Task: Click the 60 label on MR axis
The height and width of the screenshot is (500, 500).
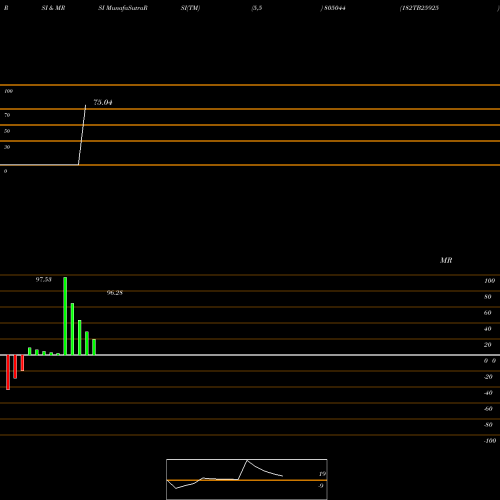Action: (488, 313)
